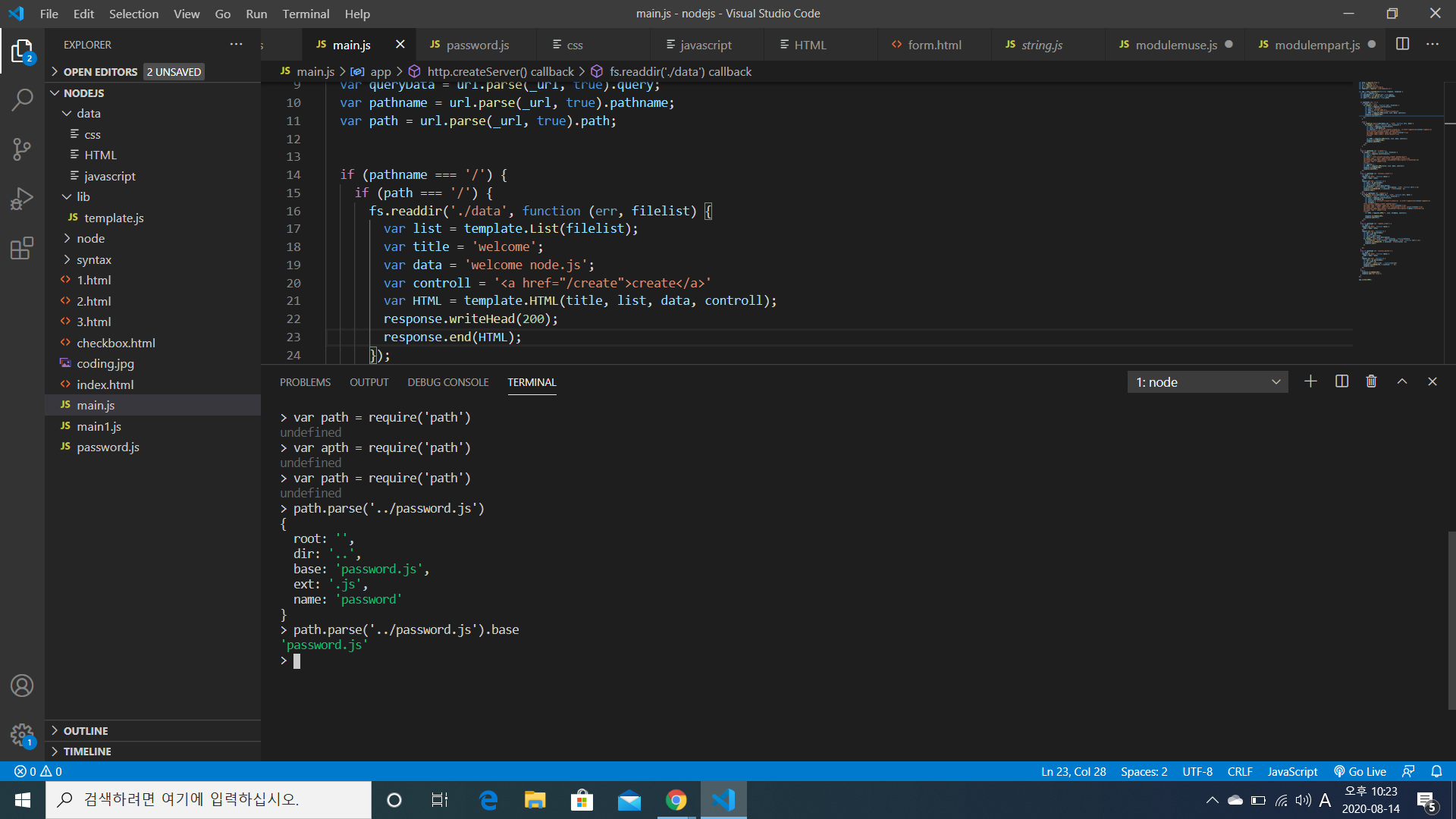Toggle Go Live server in status bar
This screenshot has width=1456, height=819.
click(1360, 771)
